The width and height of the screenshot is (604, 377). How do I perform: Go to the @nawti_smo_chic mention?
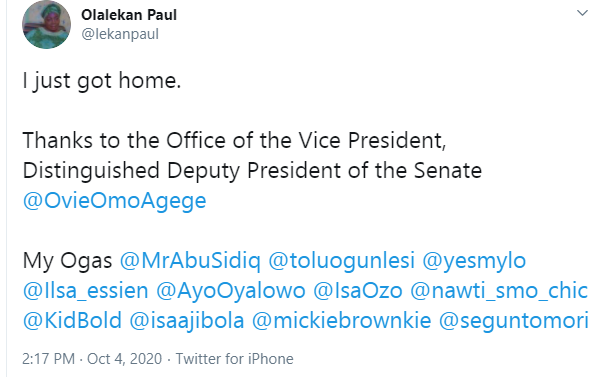click(x=499, y=291)
